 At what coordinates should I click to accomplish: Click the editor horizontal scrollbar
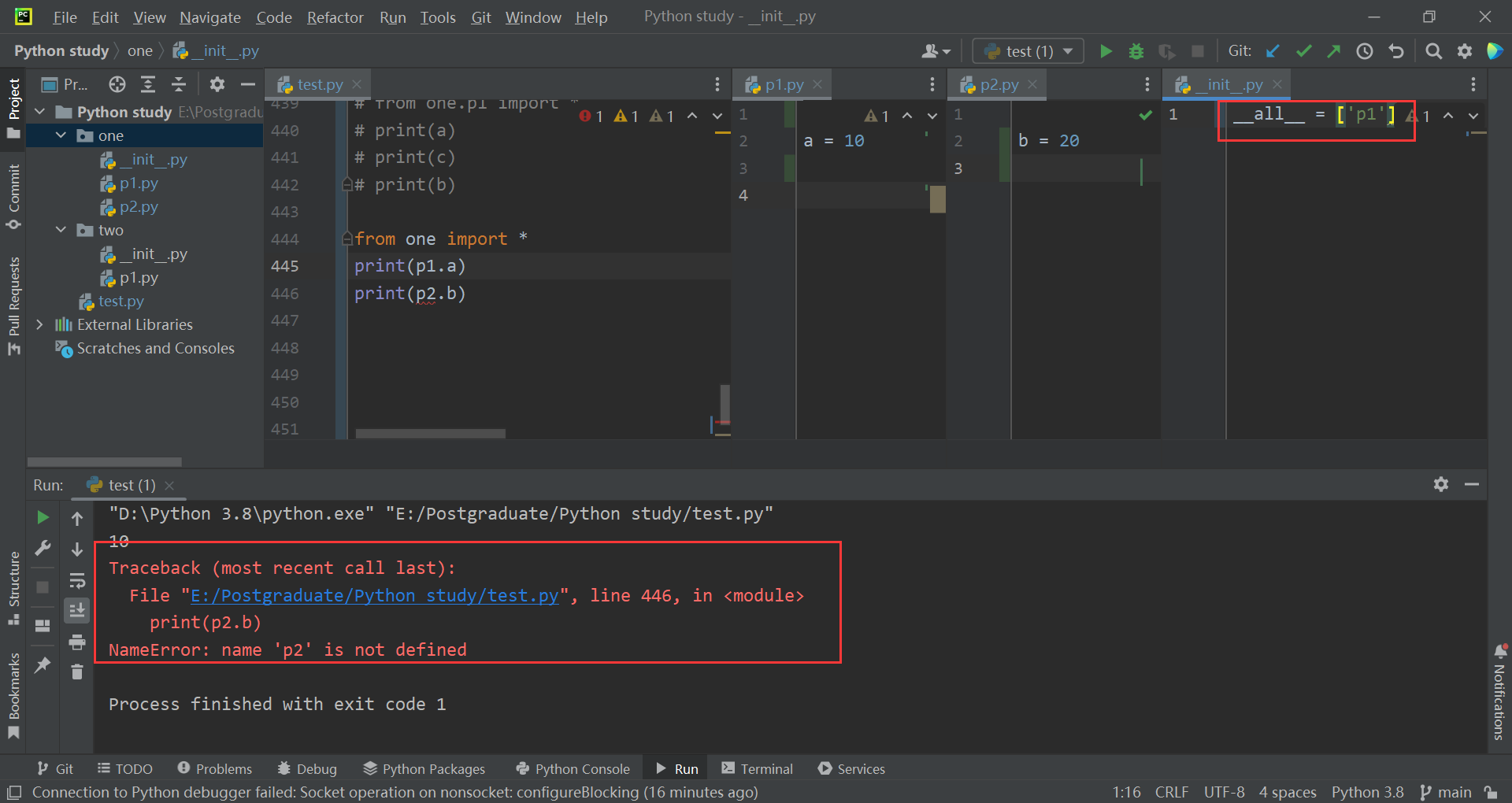(x=429, y=433)
